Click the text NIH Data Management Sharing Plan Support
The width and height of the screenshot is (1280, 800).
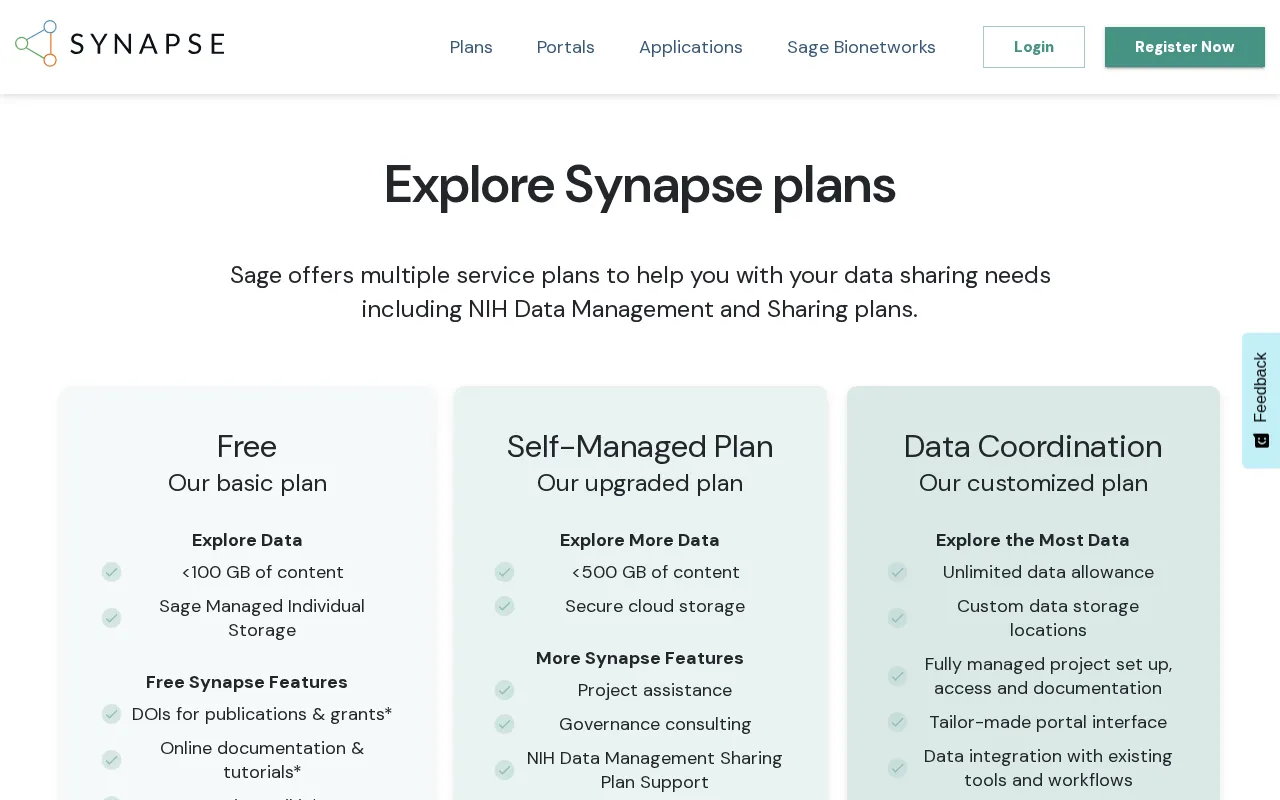click(655, 770)
